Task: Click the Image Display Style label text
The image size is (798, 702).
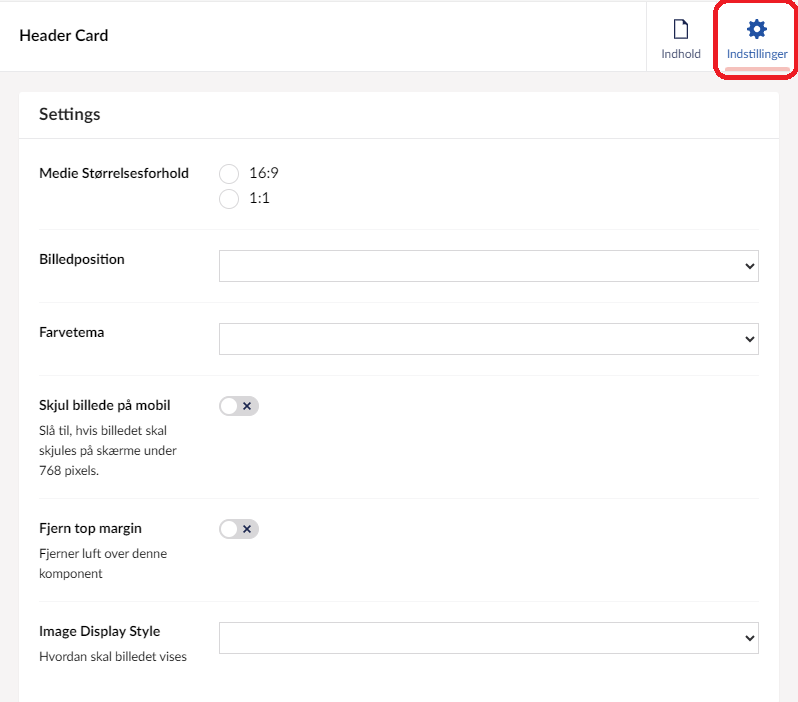Action: (100, 631)
